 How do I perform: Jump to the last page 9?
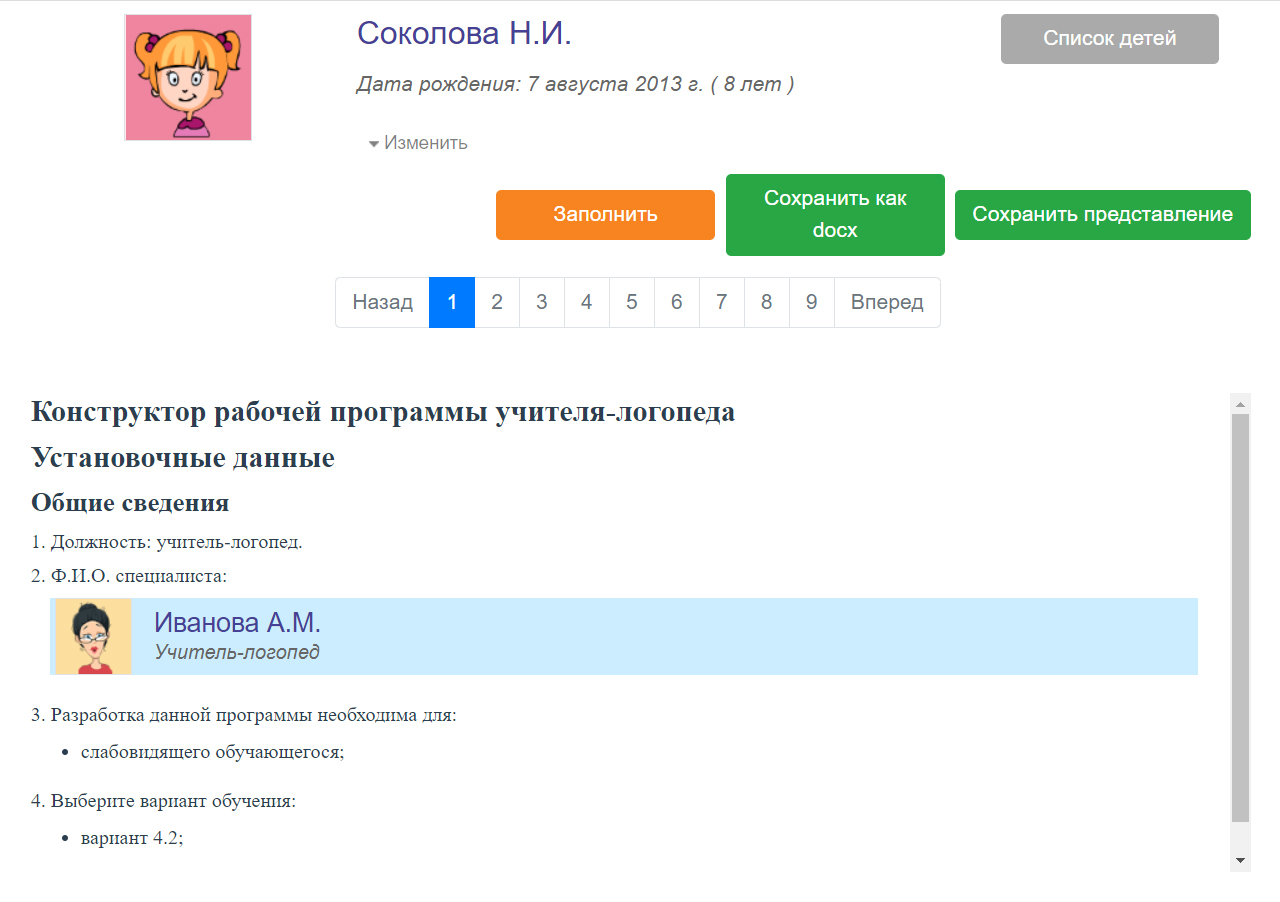click(812, 302)
